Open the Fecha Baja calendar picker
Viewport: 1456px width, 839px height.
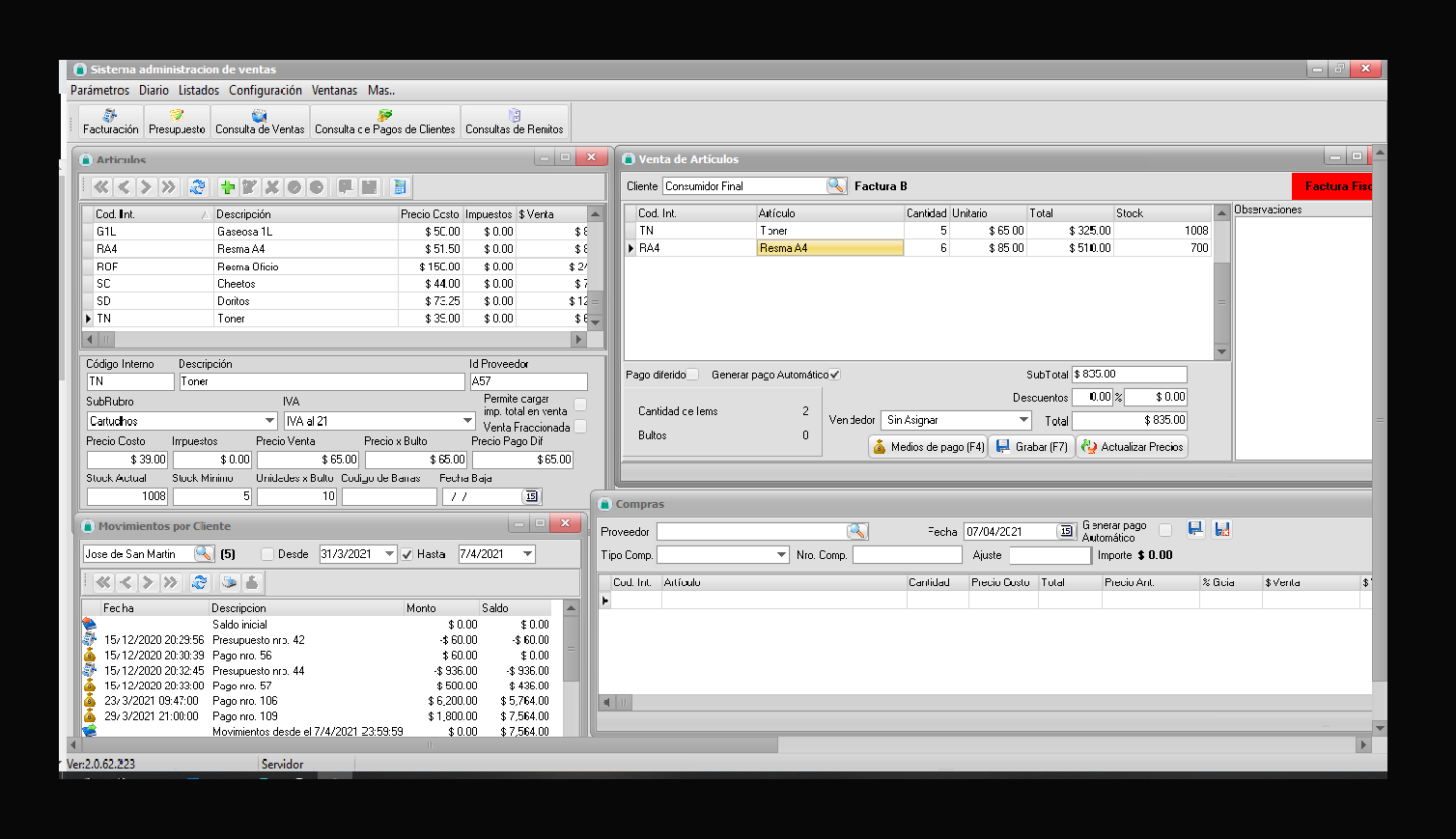point(530,496)
